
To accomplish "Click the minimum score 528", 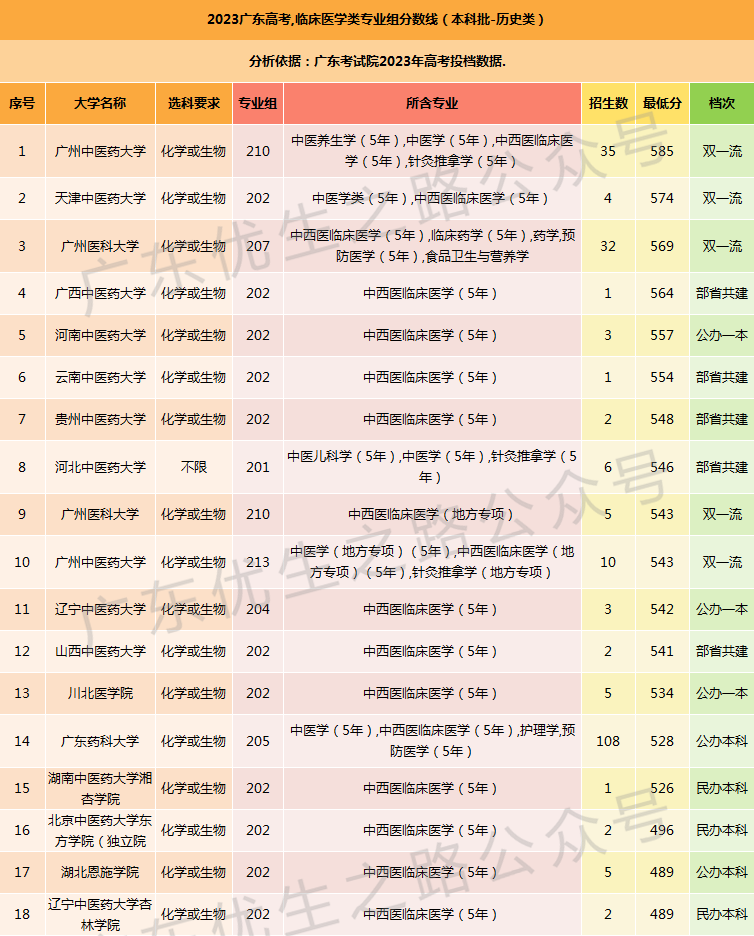I will tap(662, 741).
